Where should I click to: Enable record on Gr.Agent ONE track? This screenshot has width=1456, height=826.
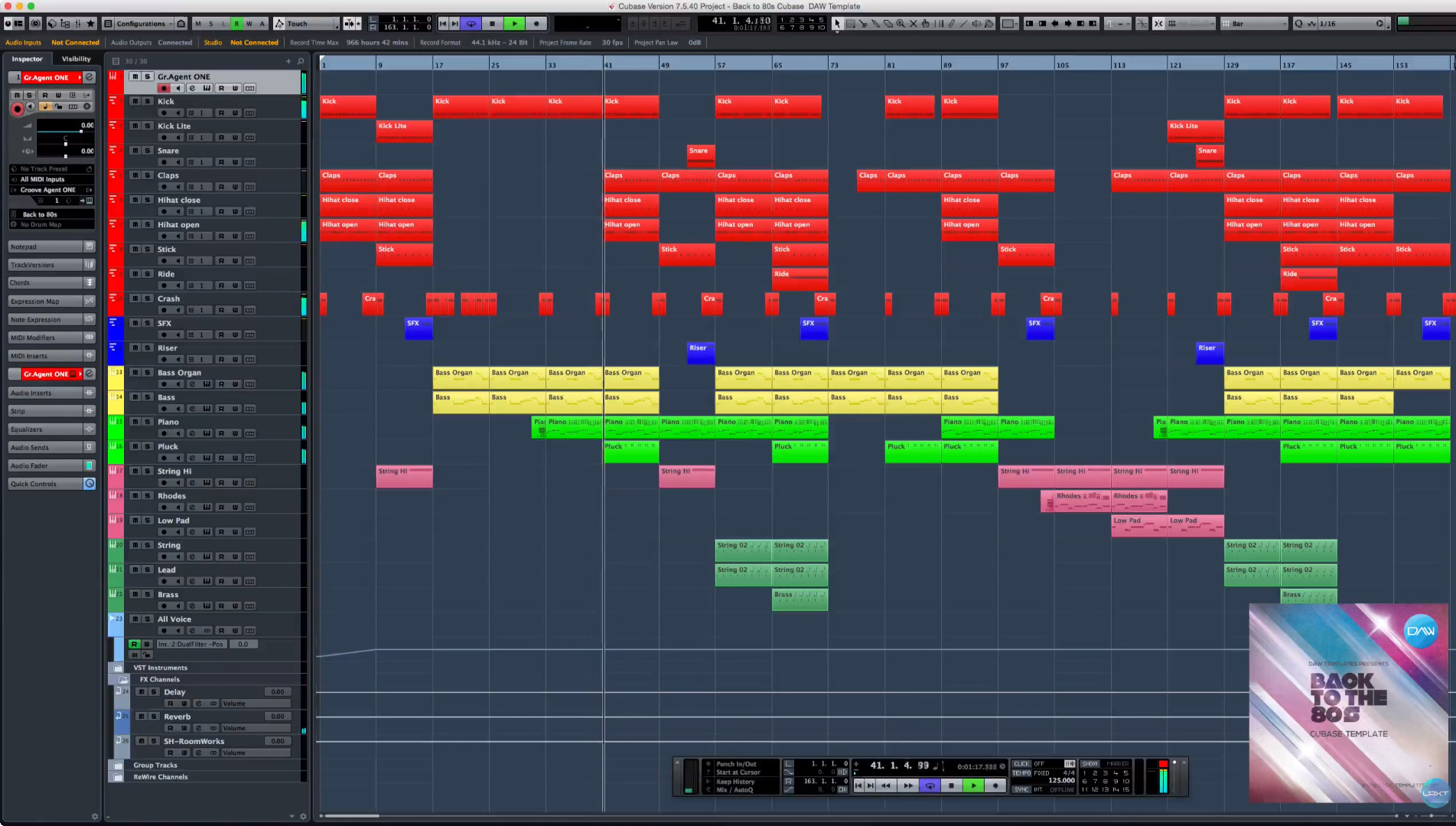click(163, 89)
